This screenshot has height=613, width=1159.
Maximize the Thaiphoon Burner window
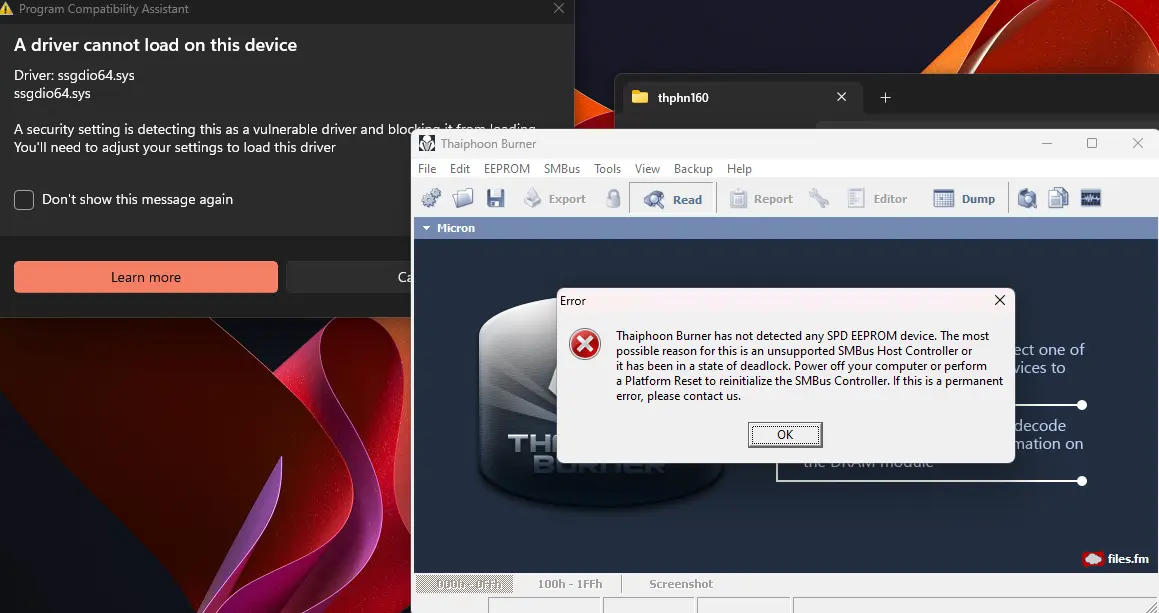coord(1092,143)
